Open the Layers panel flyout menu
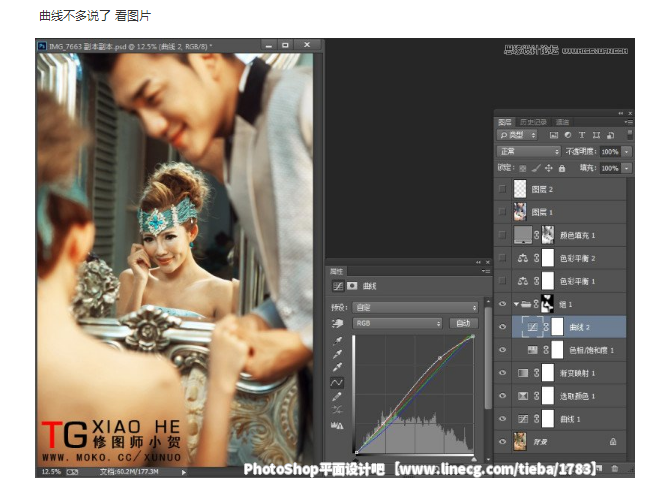 tap(628, 122)
